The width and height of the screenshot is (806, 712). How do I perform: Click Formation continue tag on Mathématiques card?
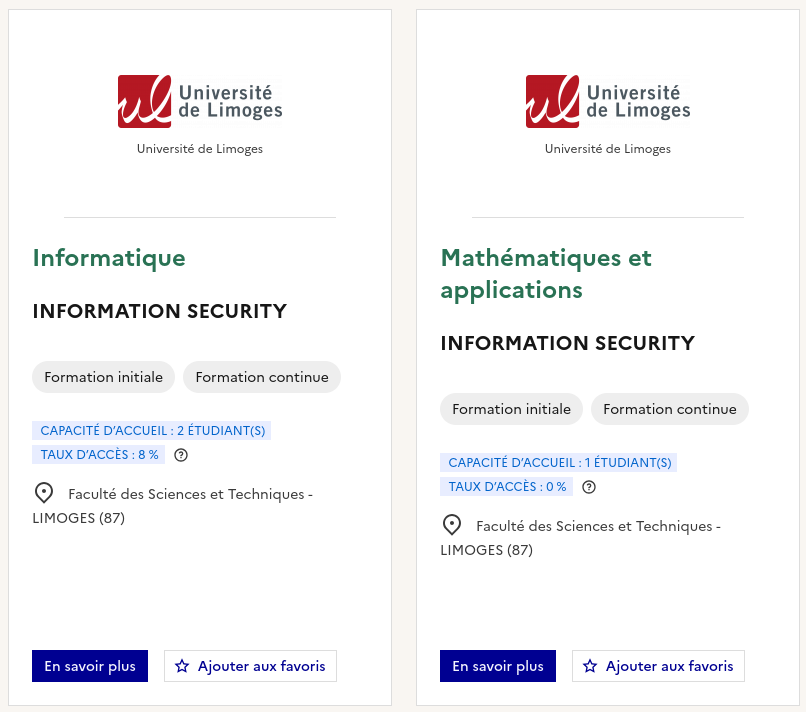point(670,409)
